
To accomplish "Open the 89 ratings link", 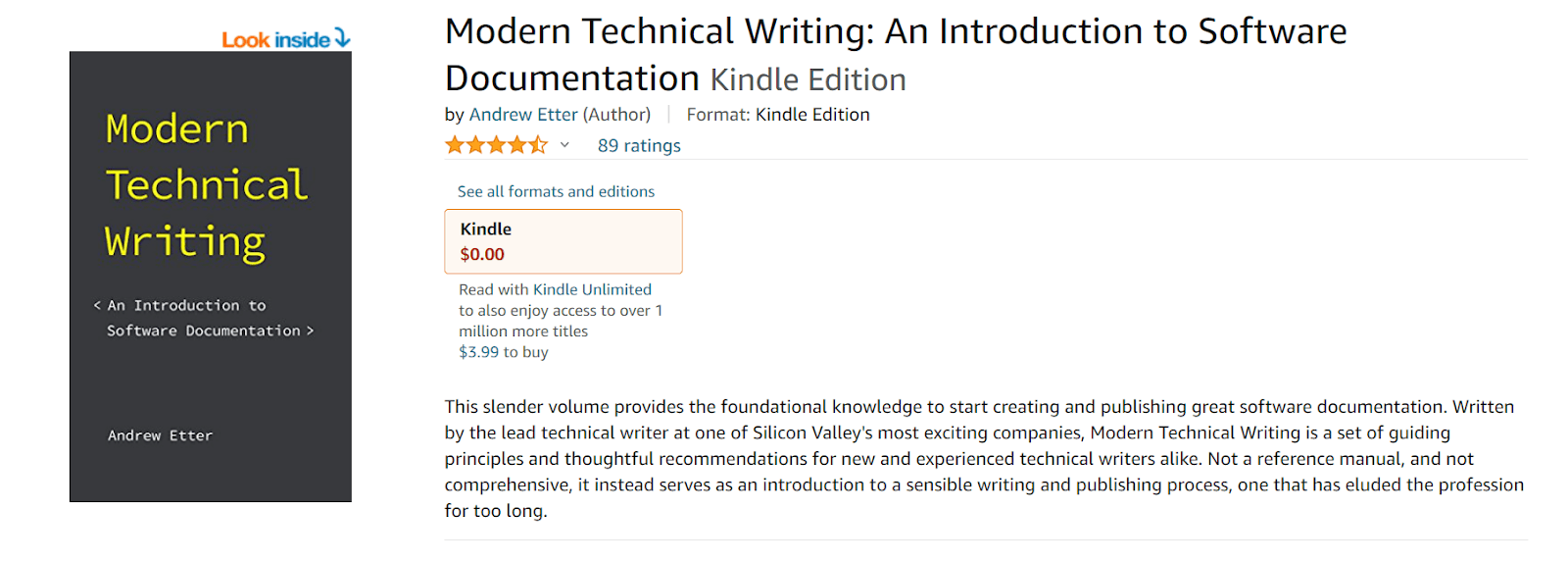I will tap(639, 145).
